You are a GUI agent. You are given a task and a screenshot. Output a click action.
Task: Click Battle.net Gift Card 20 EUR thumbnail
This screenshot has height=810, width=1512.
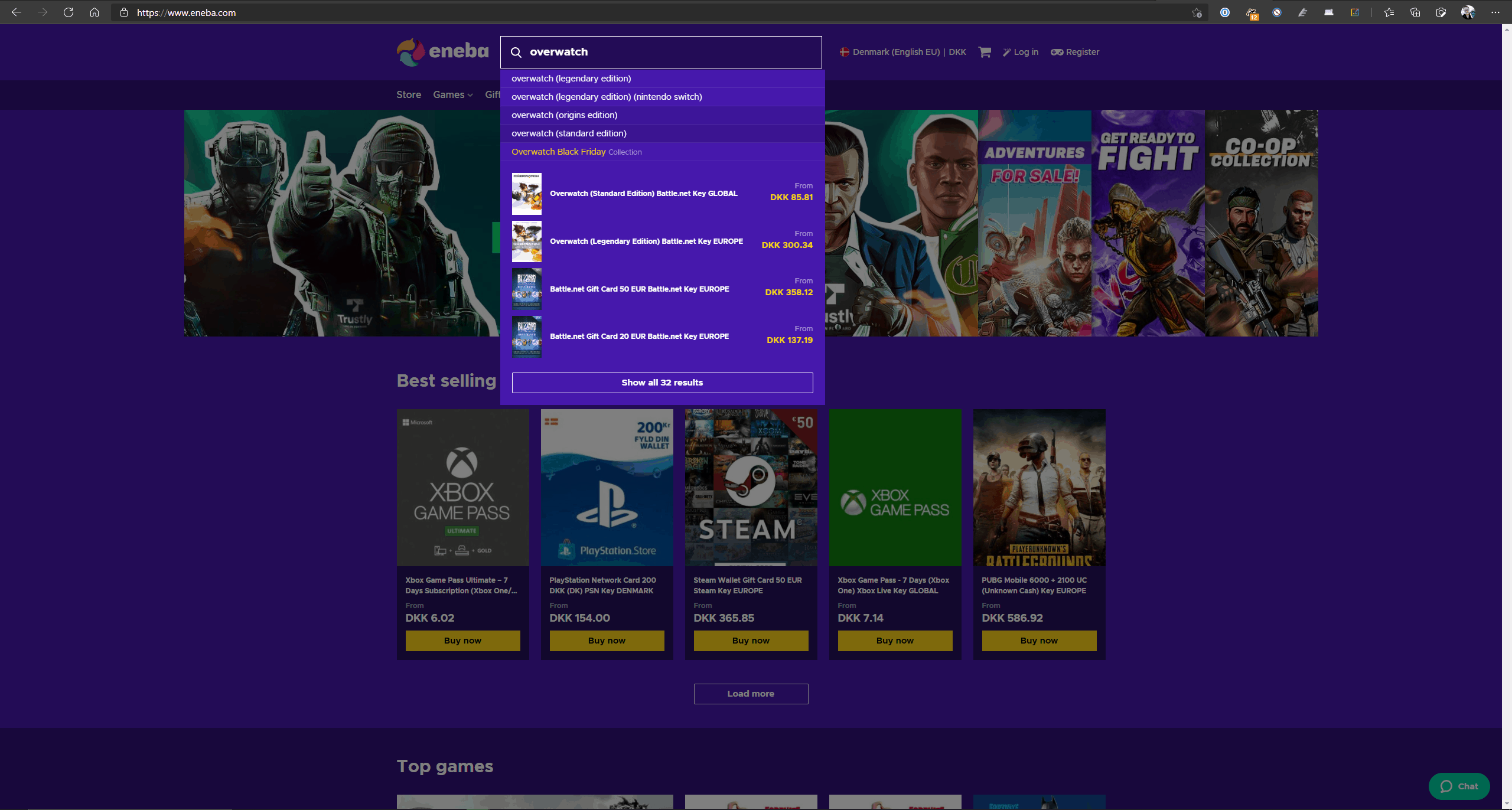coord(526,337)
